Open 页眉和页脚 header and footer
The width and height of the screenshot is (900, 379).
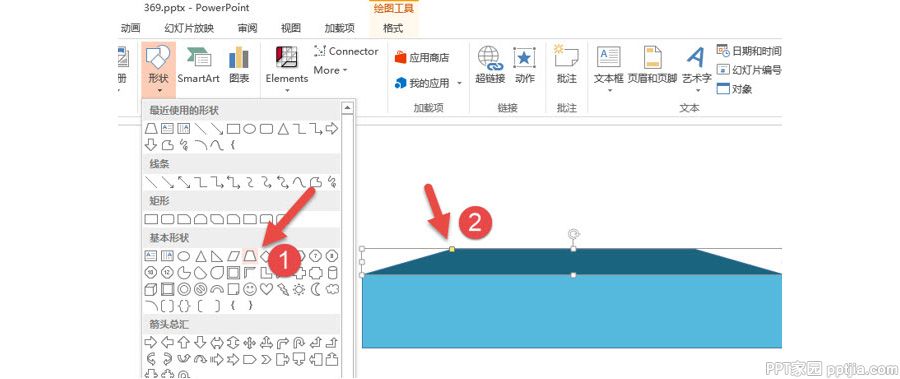click(653, 65)
